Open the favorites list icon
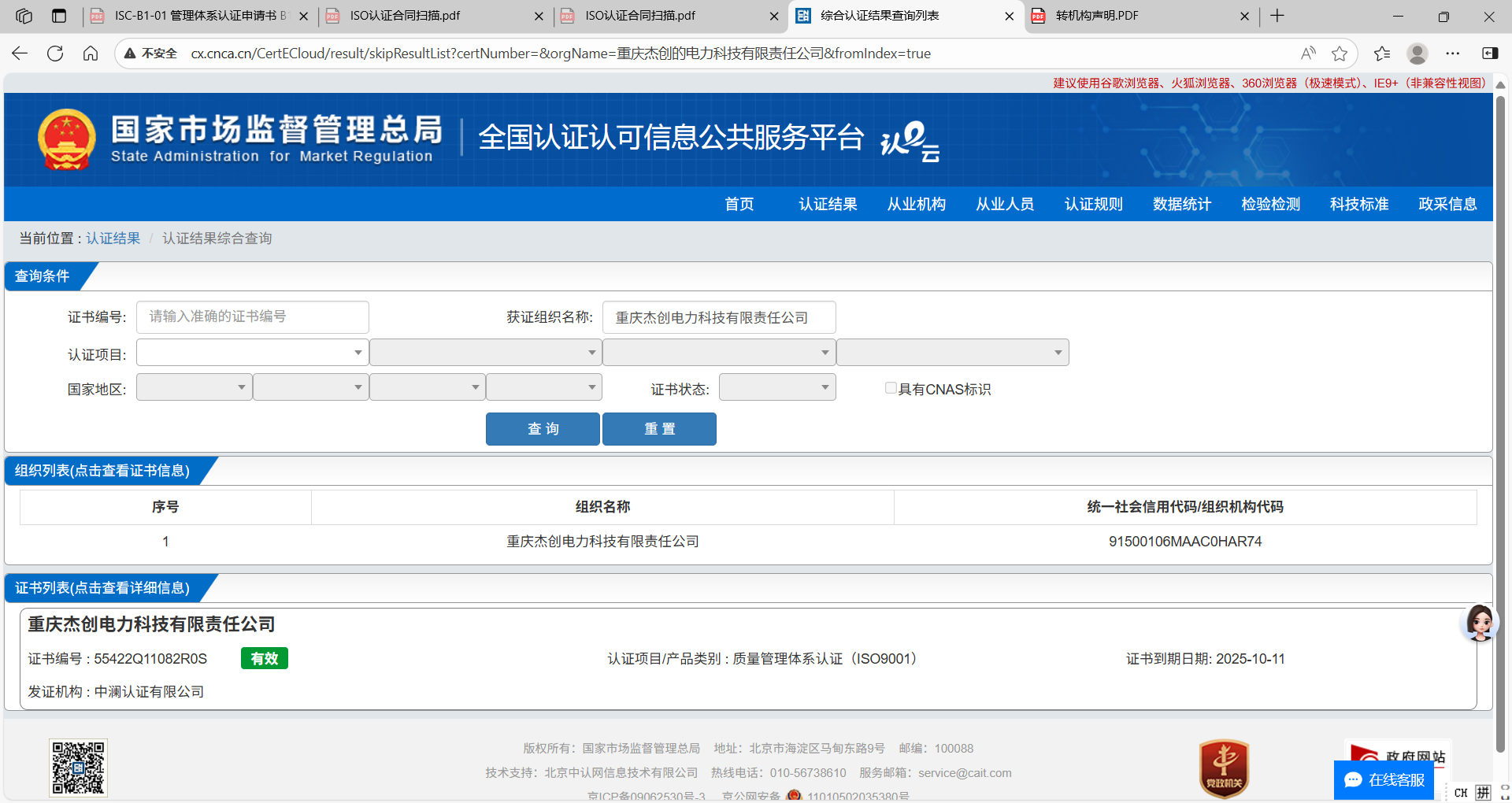Viewport: 1512px width, 803px height. [x=1382, y=54]
